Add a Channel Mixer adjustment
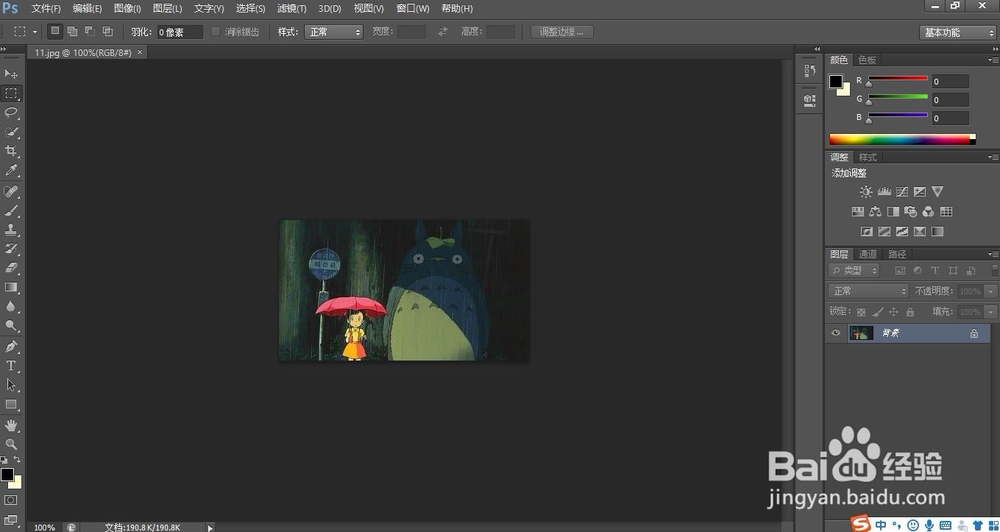 [x=929, y=211]
